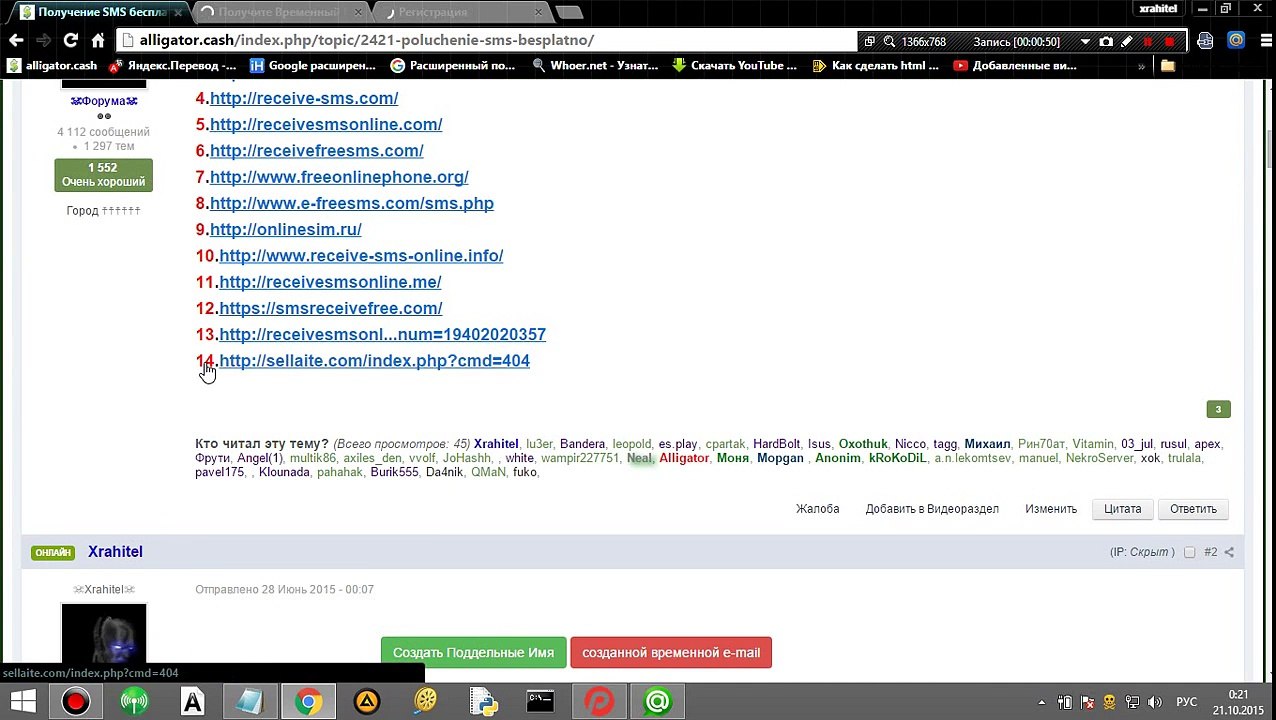Open the sellaite.com index.php?cmd=404 link

[x=374, y=360]
